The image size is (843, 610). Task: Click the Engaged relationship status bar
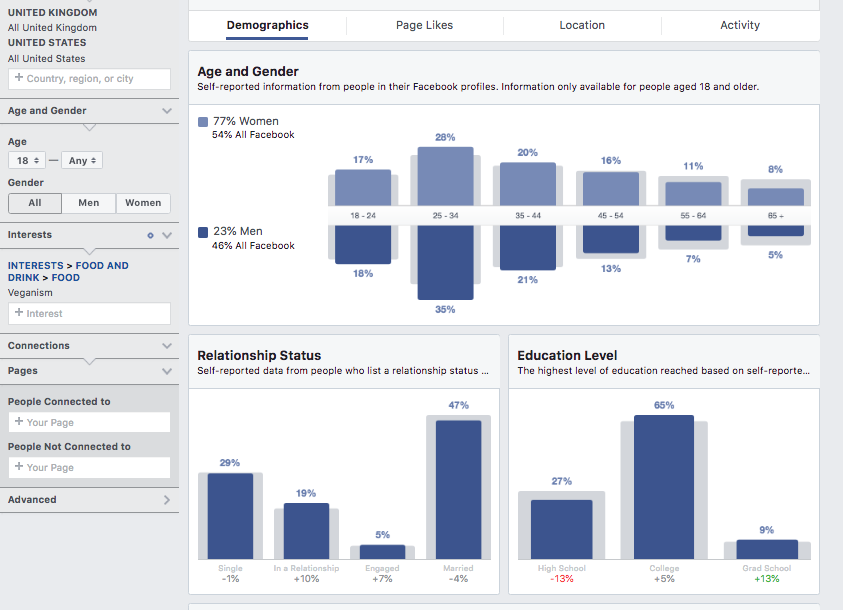[382, 552]
